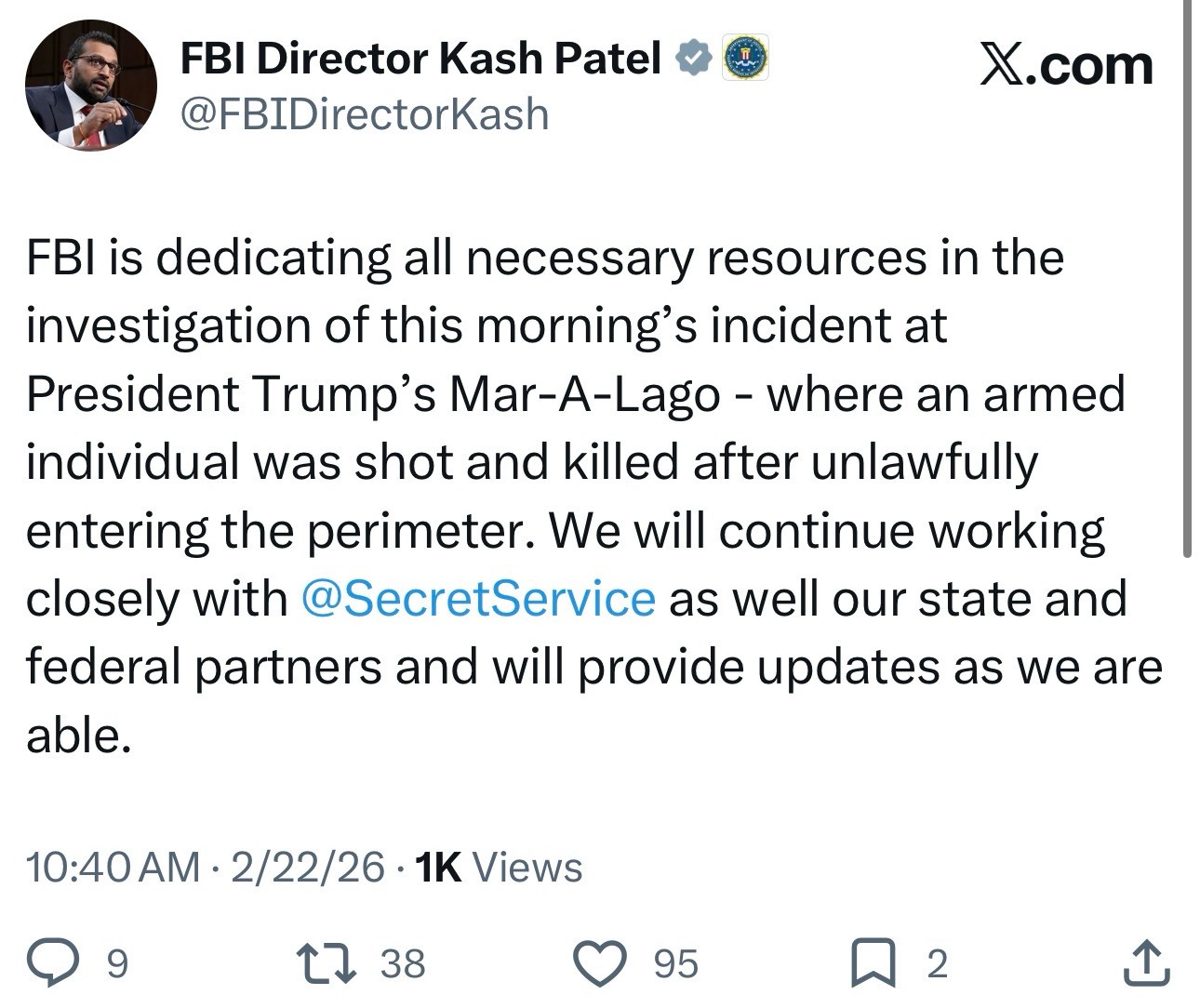Click the FBI Director Kash Patel name
The height and width of the screenshot is (1008, 1200).
coord(420,60)
